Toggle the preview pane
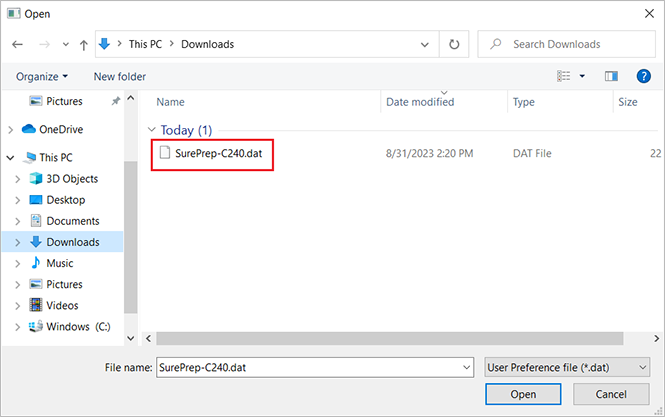Viewport: 665px width, 417px height. point(611,76)
